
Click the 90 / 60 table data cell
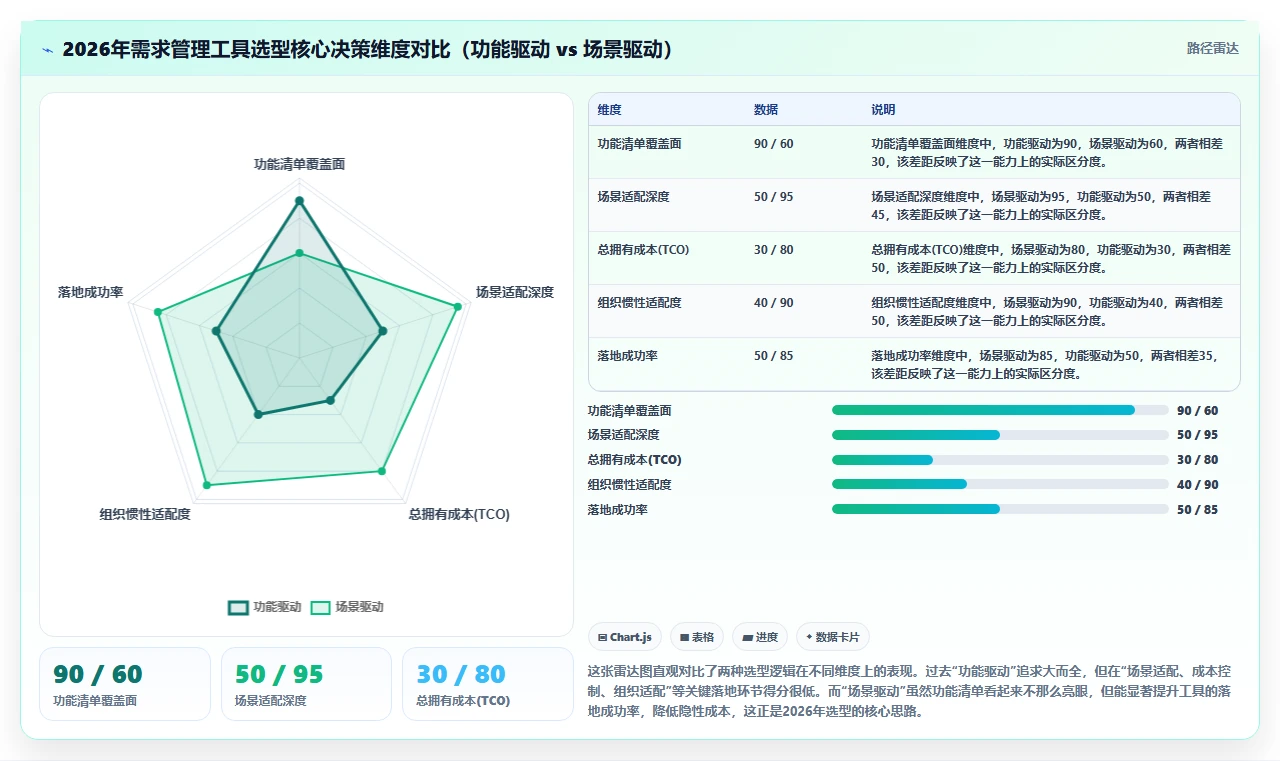click(x=774, y=144)
